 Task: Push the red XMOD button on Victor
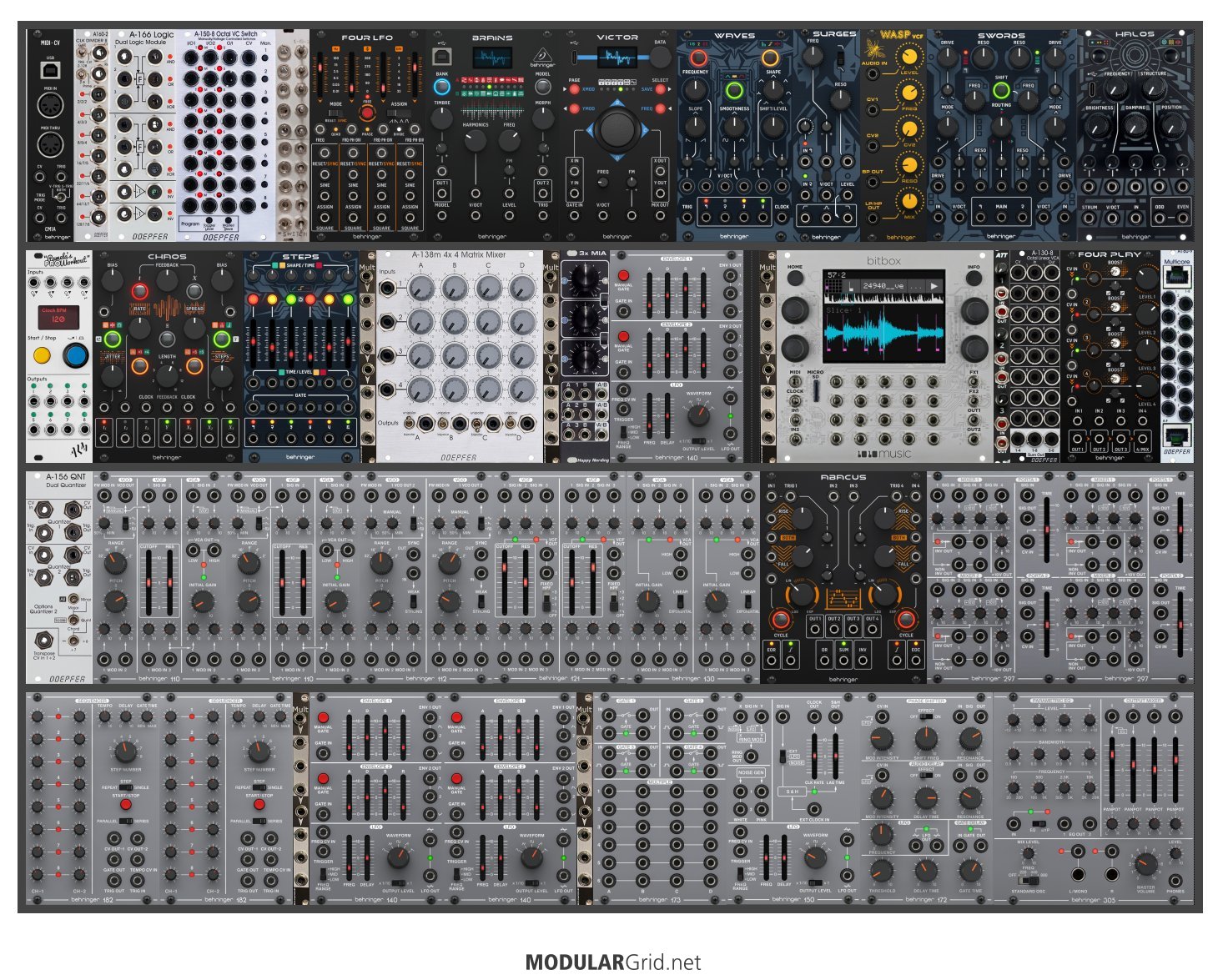pyautogui.click(x=575, y=89)
